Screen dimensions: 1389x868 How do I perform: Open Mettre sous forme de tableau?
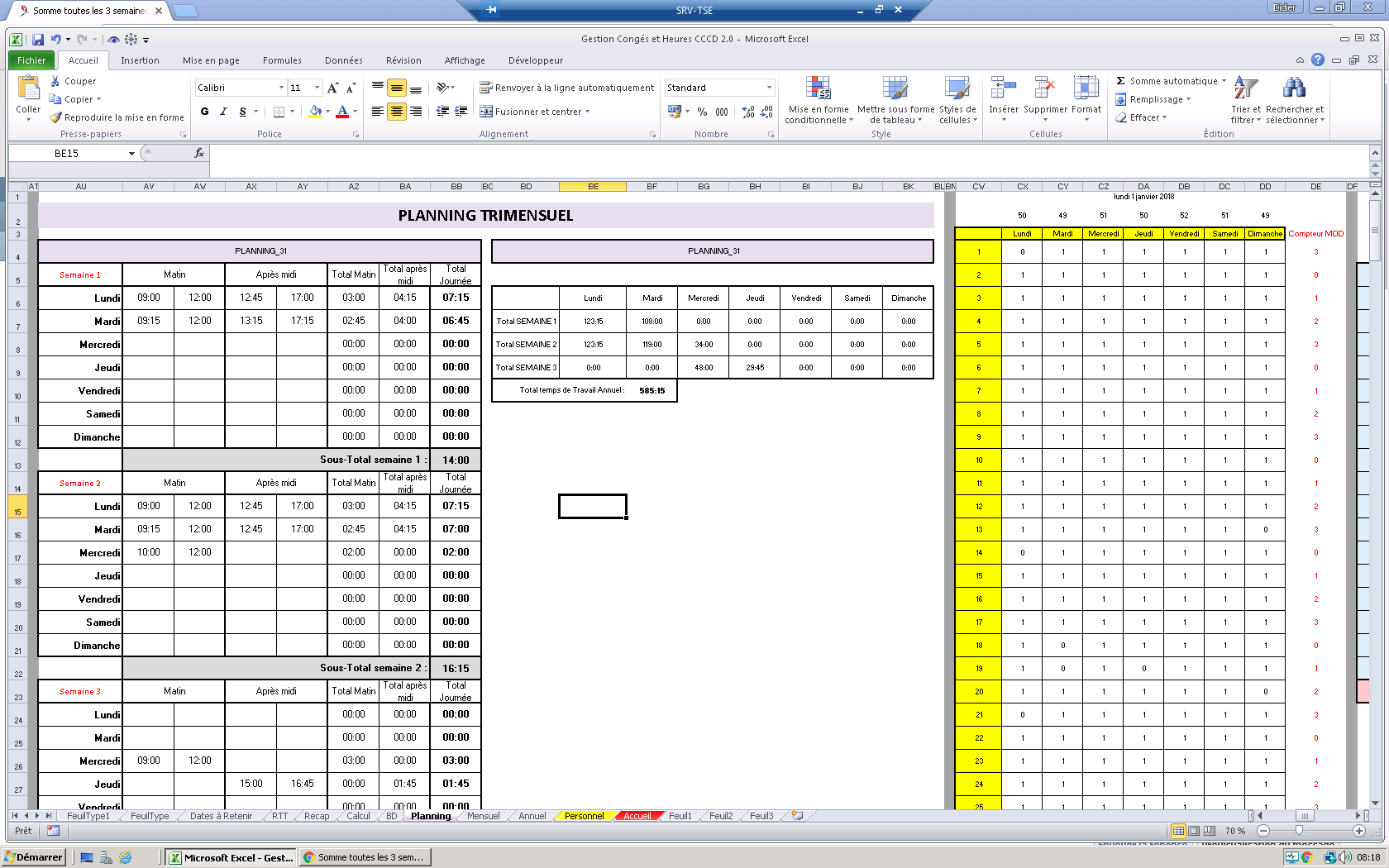[895, 99]
